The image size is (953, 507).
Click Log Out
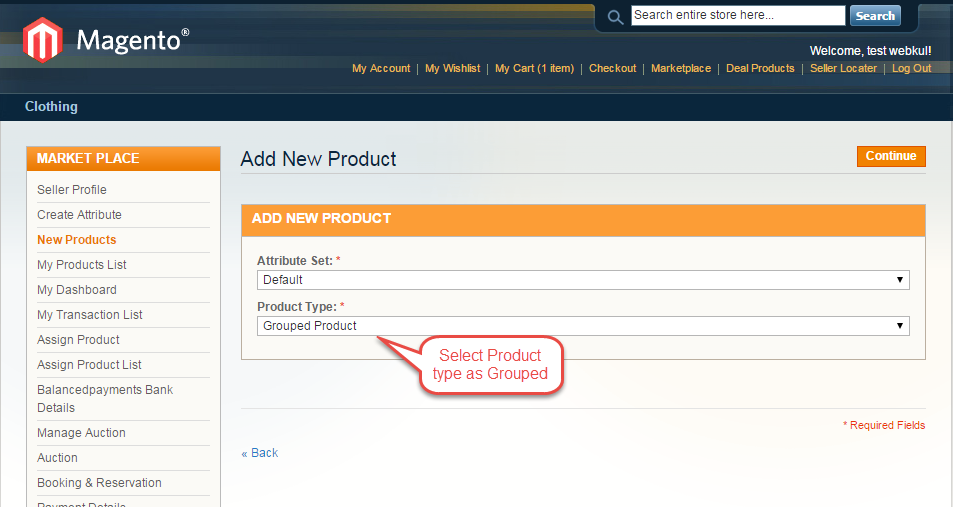pyautogui.click(x=911, y=68)
